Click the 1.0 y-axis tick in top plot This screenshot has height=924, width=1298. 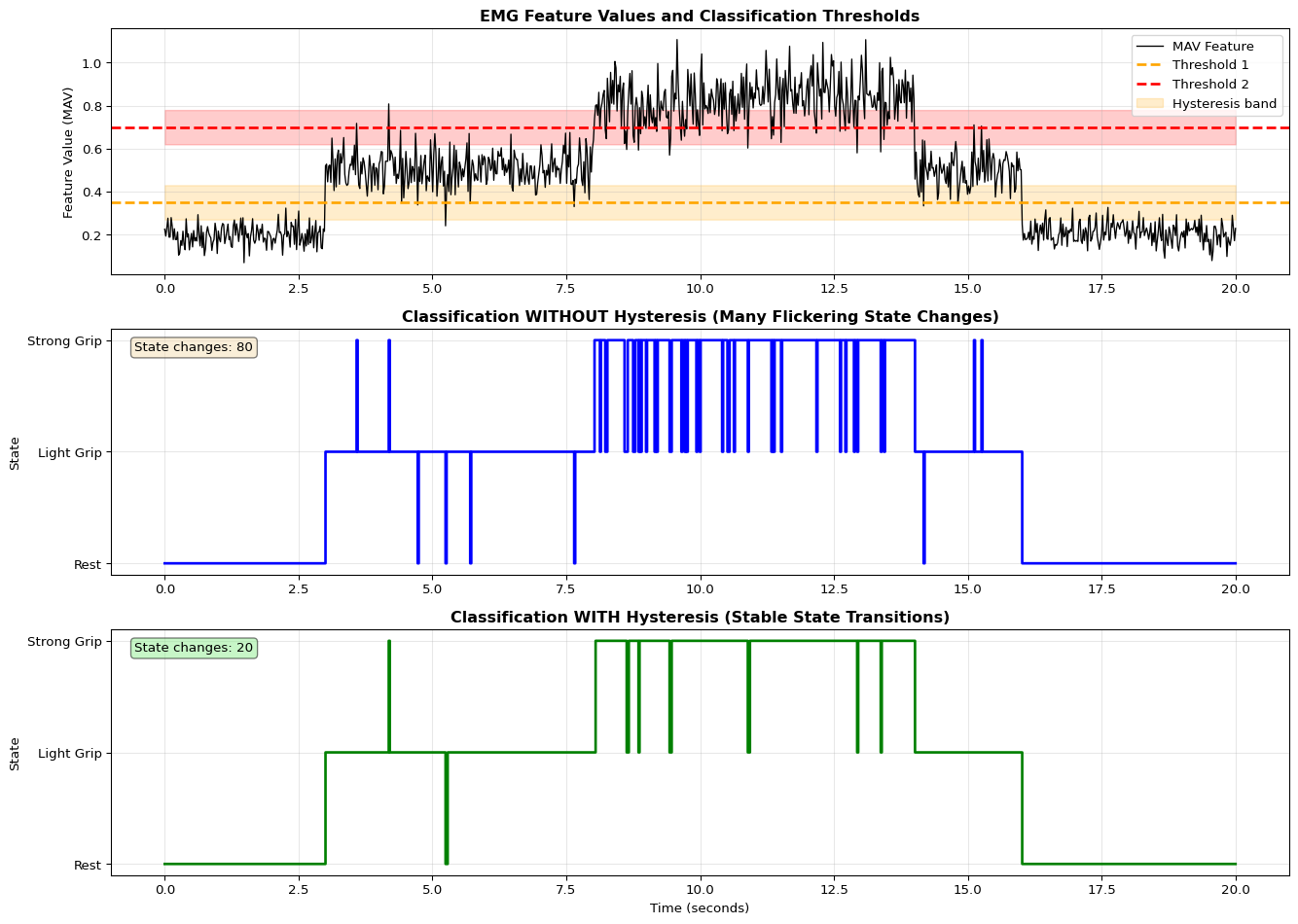coord(91,63)
